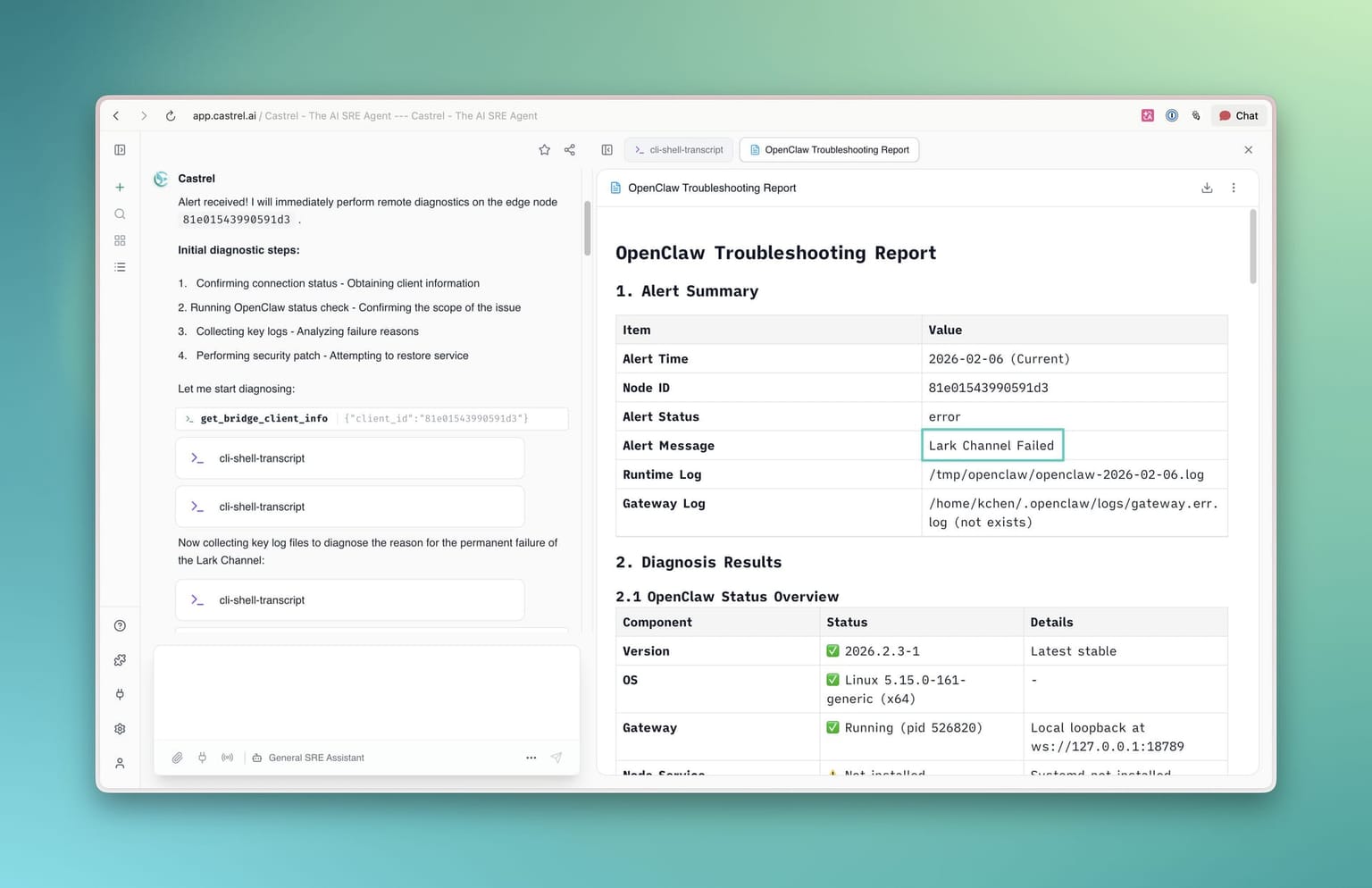Open the chat input ellipsis menu
The image size is (1372, 888).
pyautogui.click(x=531, y=758)
